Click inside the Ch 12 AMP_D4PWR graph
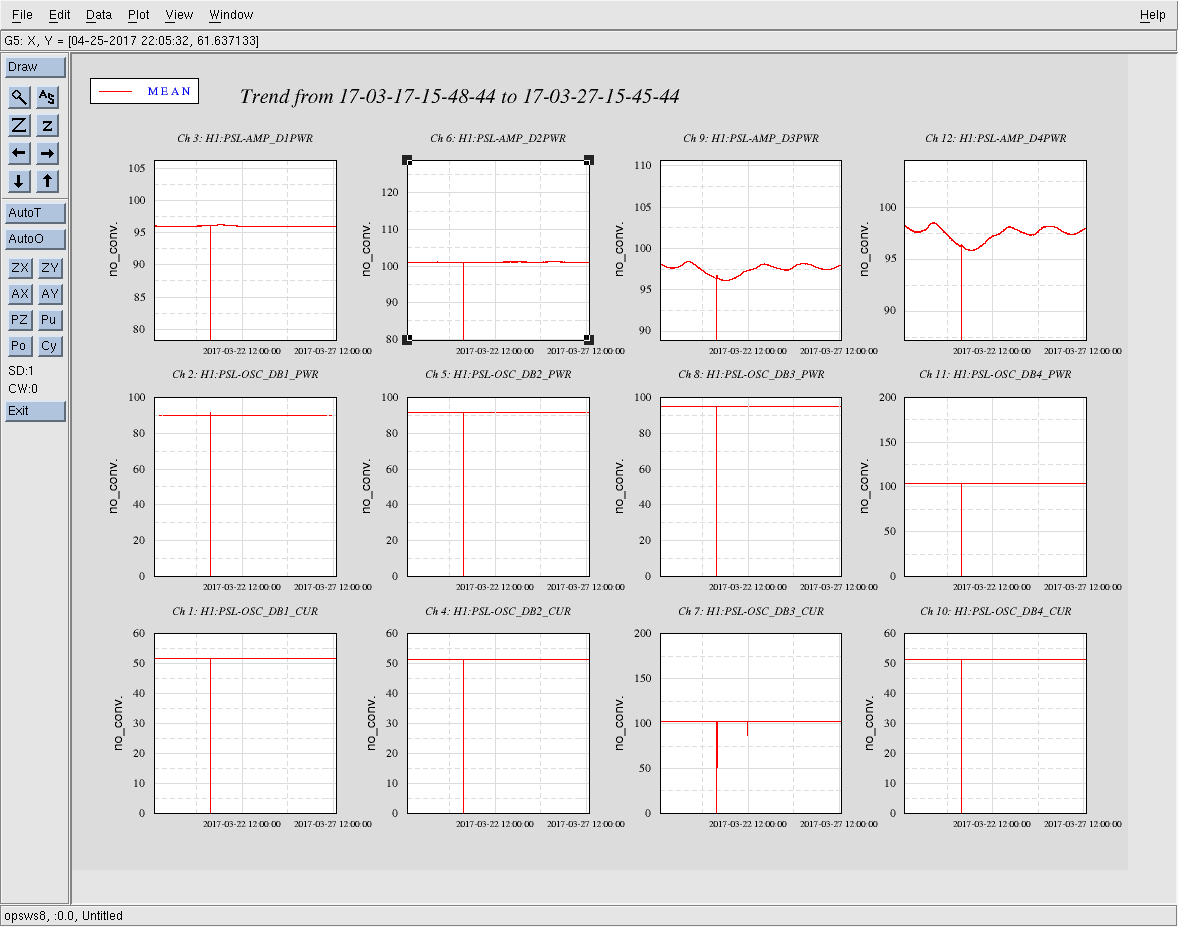 pyautogui.click(x=995, y=250)
